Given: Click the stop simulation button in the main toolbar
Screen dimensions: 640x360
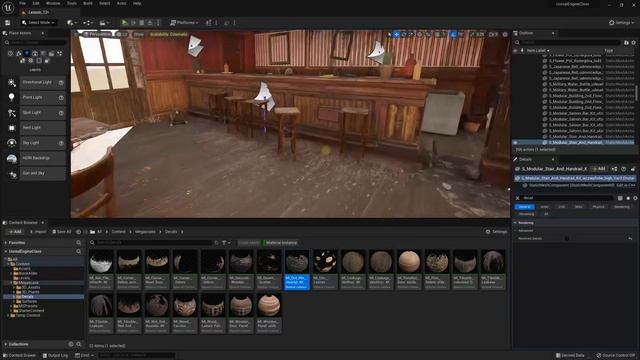Looking at the screenshot, I should 142,23.
